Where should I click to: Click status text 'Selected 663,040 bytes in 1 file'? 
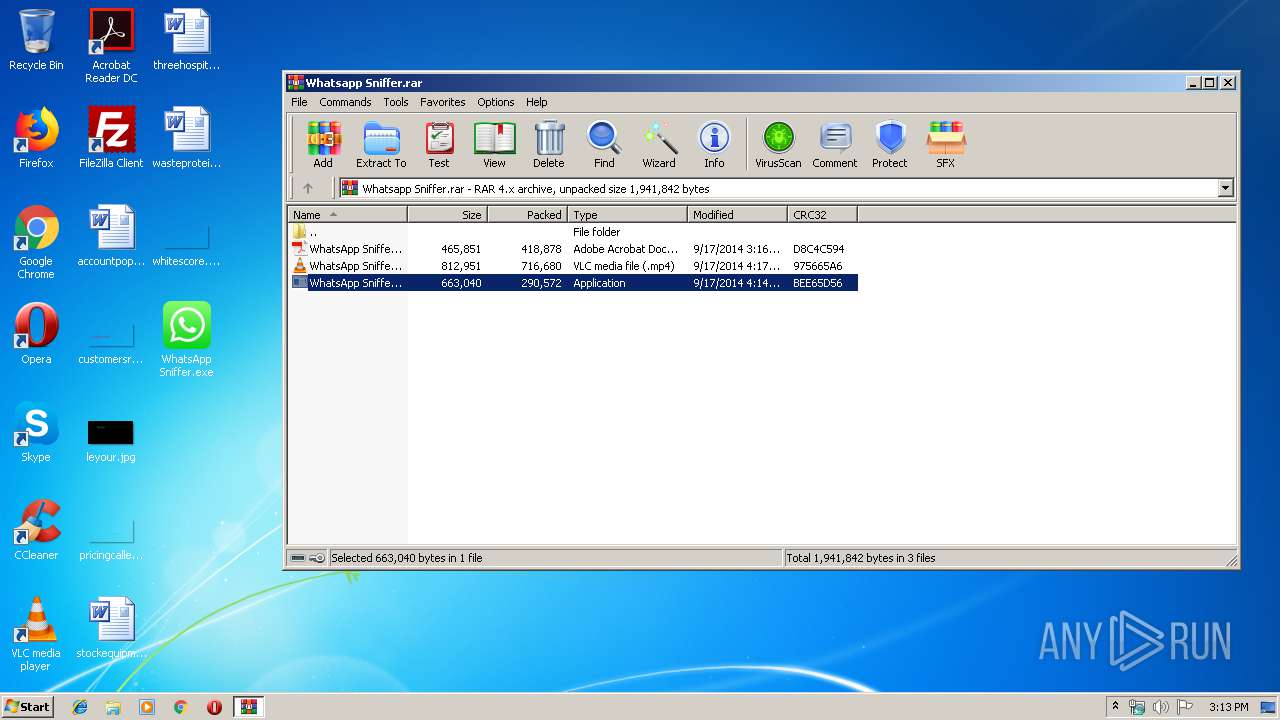407,558
